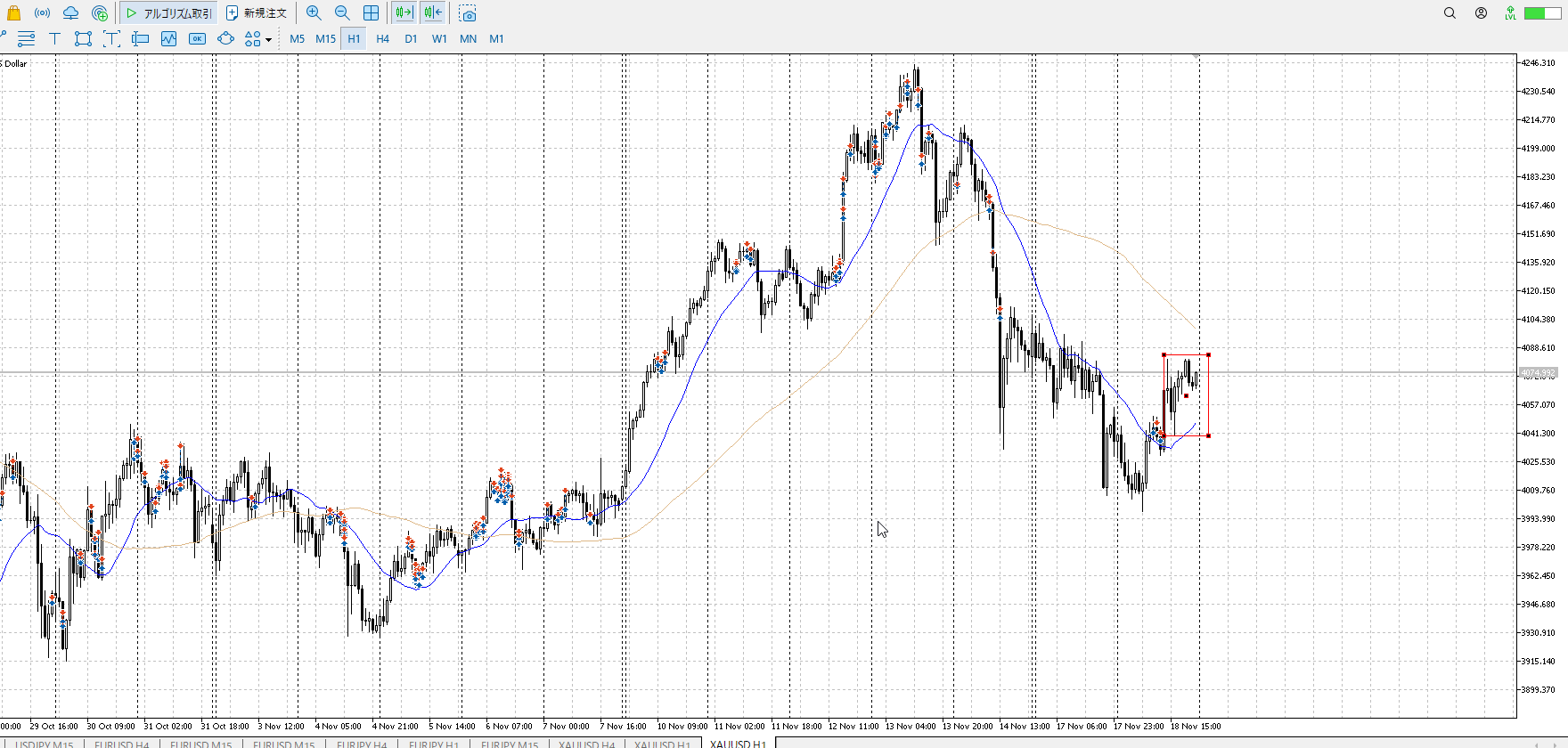Open the user account profile icon
The width and height of the screenshot is (1568, 748).
coord(1481,13)
